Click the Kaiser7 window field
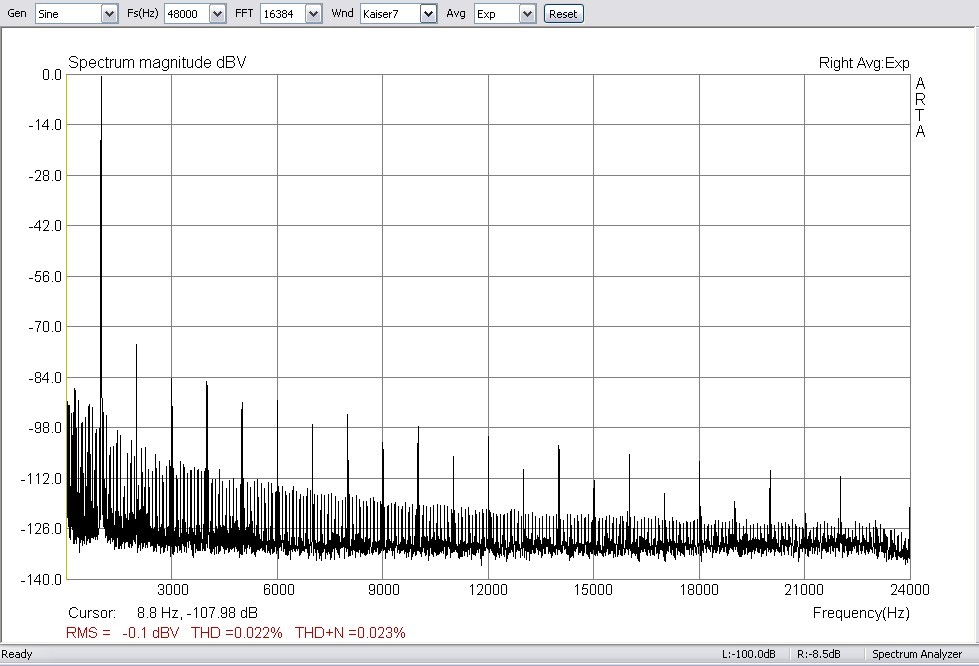The width and height of the screenshot is (979, 666). [391, 14]
